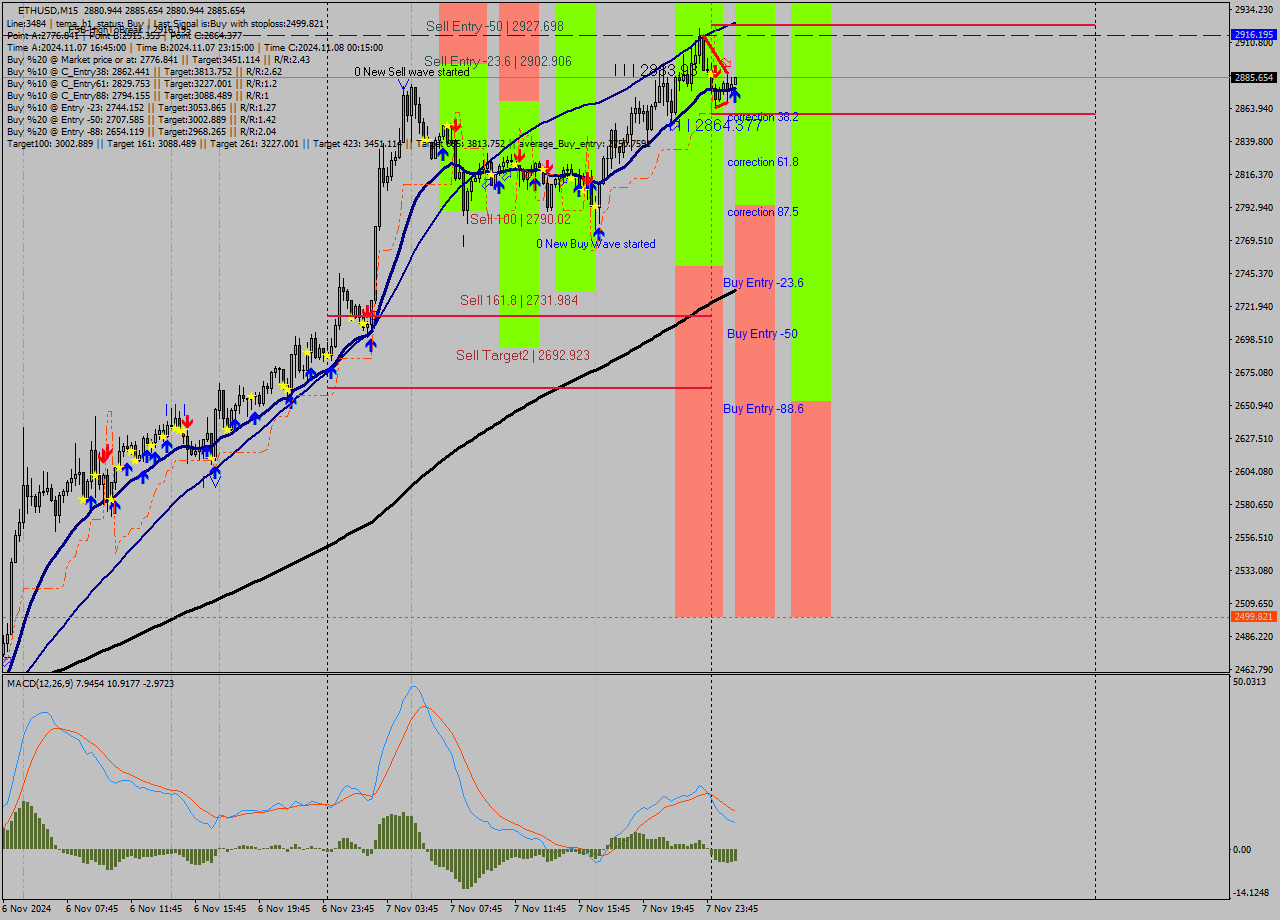Click the ETHUSD,M15 symbol header text
Screen dimensions: 1280x920
48,10
